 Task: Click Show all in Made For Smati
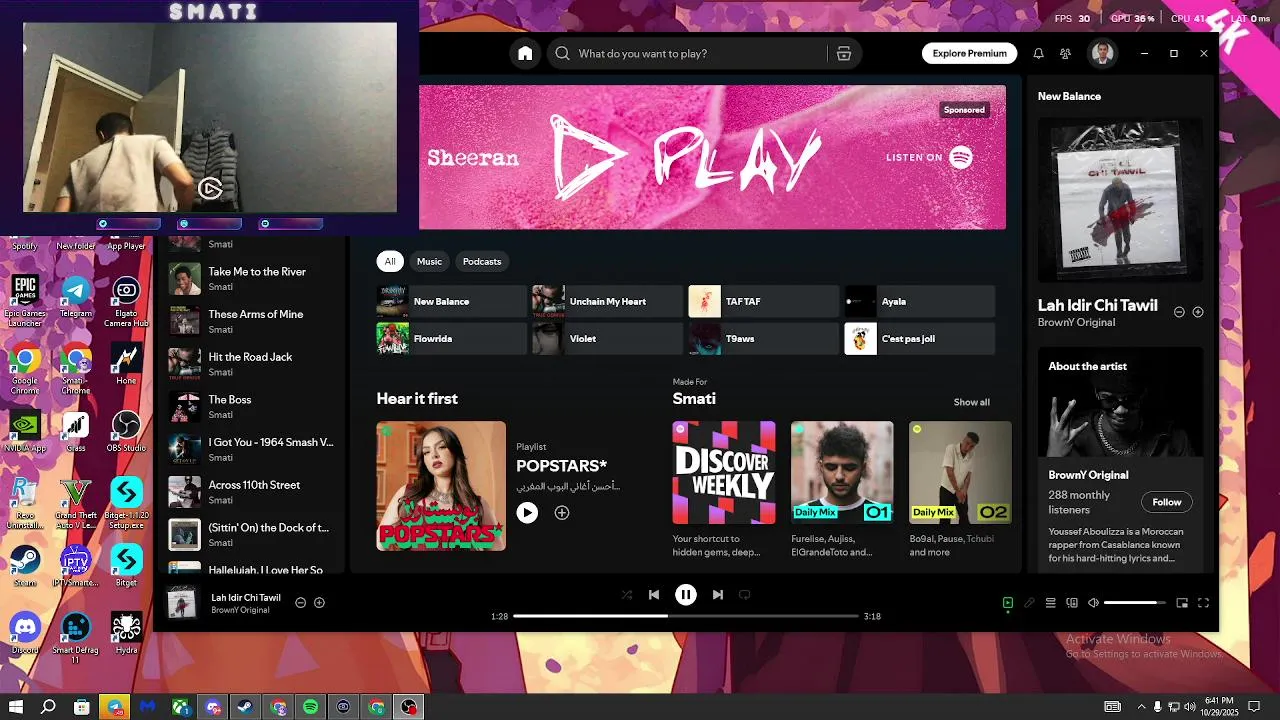[971, 402]
